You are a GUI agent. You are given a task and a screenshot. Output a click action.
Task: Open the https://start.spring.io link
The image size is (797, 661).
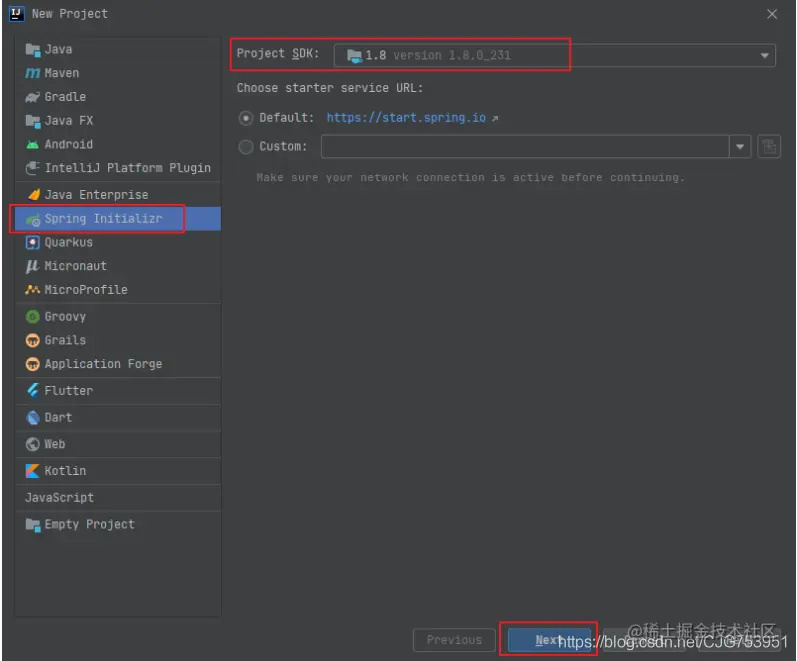[x=406, y=118]
